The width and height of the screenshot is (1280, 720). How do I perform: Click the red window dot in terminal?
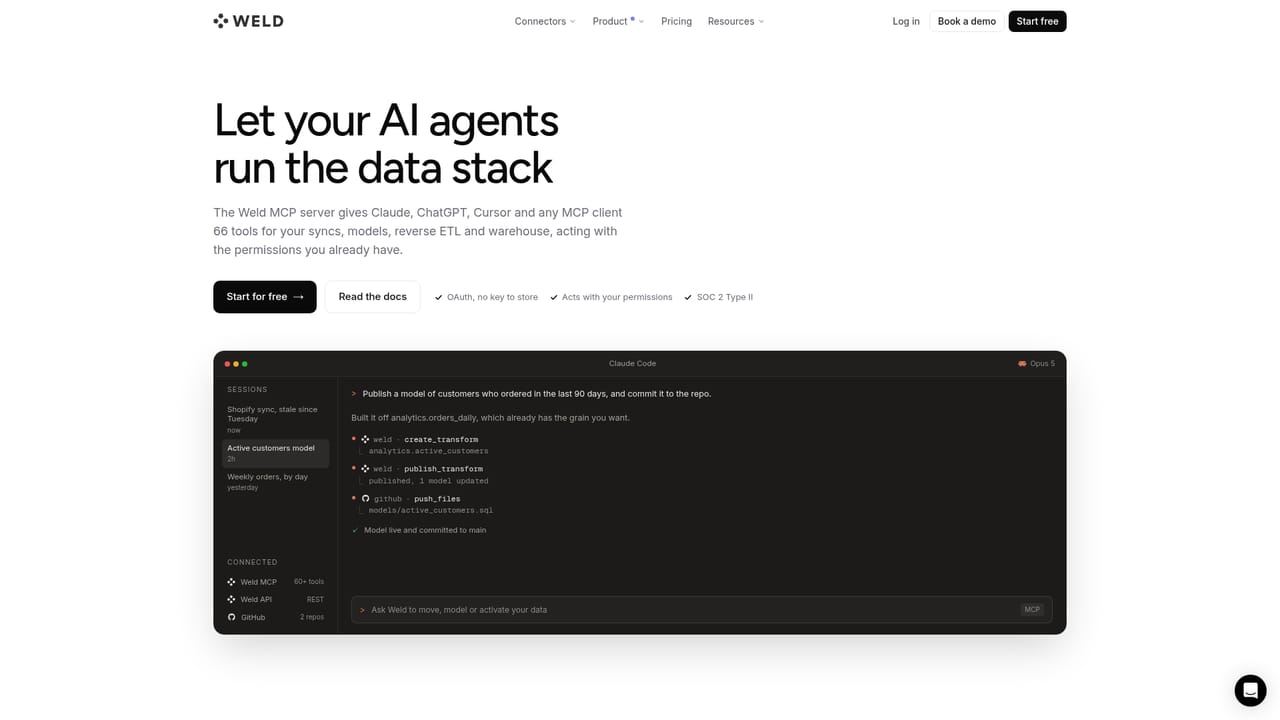point(227,364)
